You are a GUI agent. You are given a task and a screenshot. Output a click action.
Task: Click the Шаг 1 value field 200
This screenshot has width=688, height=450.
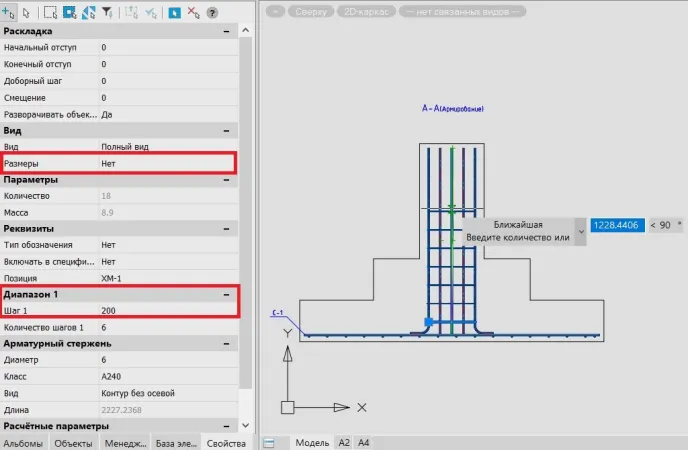[x=165, y=311]
